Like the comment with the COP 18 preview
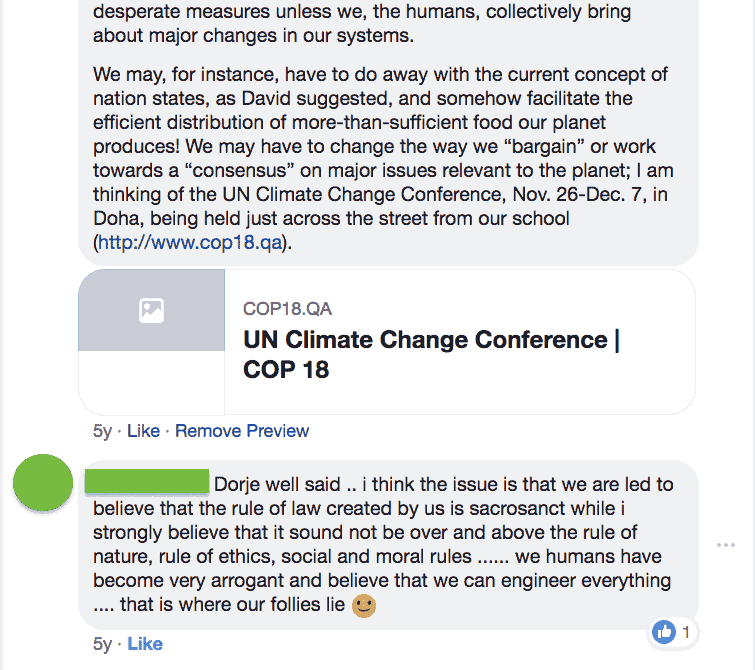 [x=143, y=431]
